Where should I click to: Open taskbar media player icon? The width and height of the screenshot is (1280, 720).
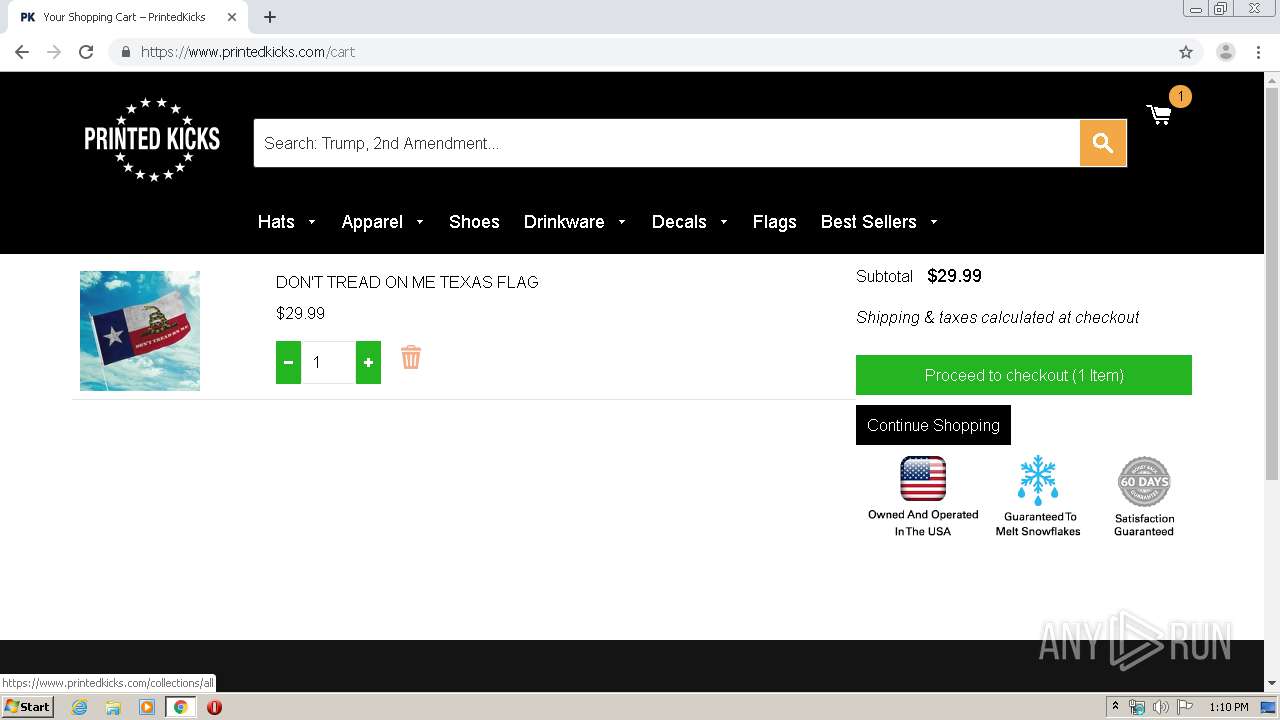point(147,707)
